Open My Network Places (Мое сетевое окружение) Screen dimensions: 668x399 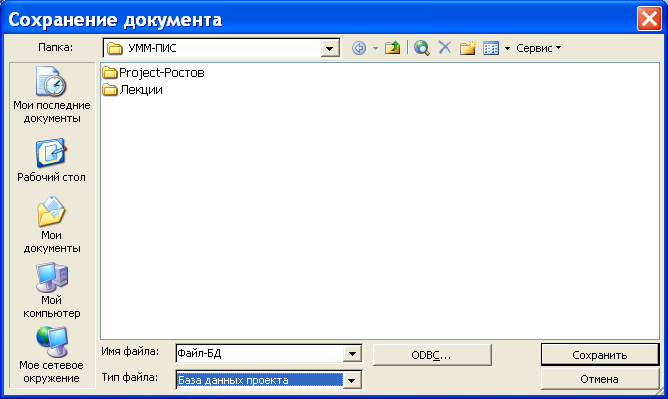52,355
